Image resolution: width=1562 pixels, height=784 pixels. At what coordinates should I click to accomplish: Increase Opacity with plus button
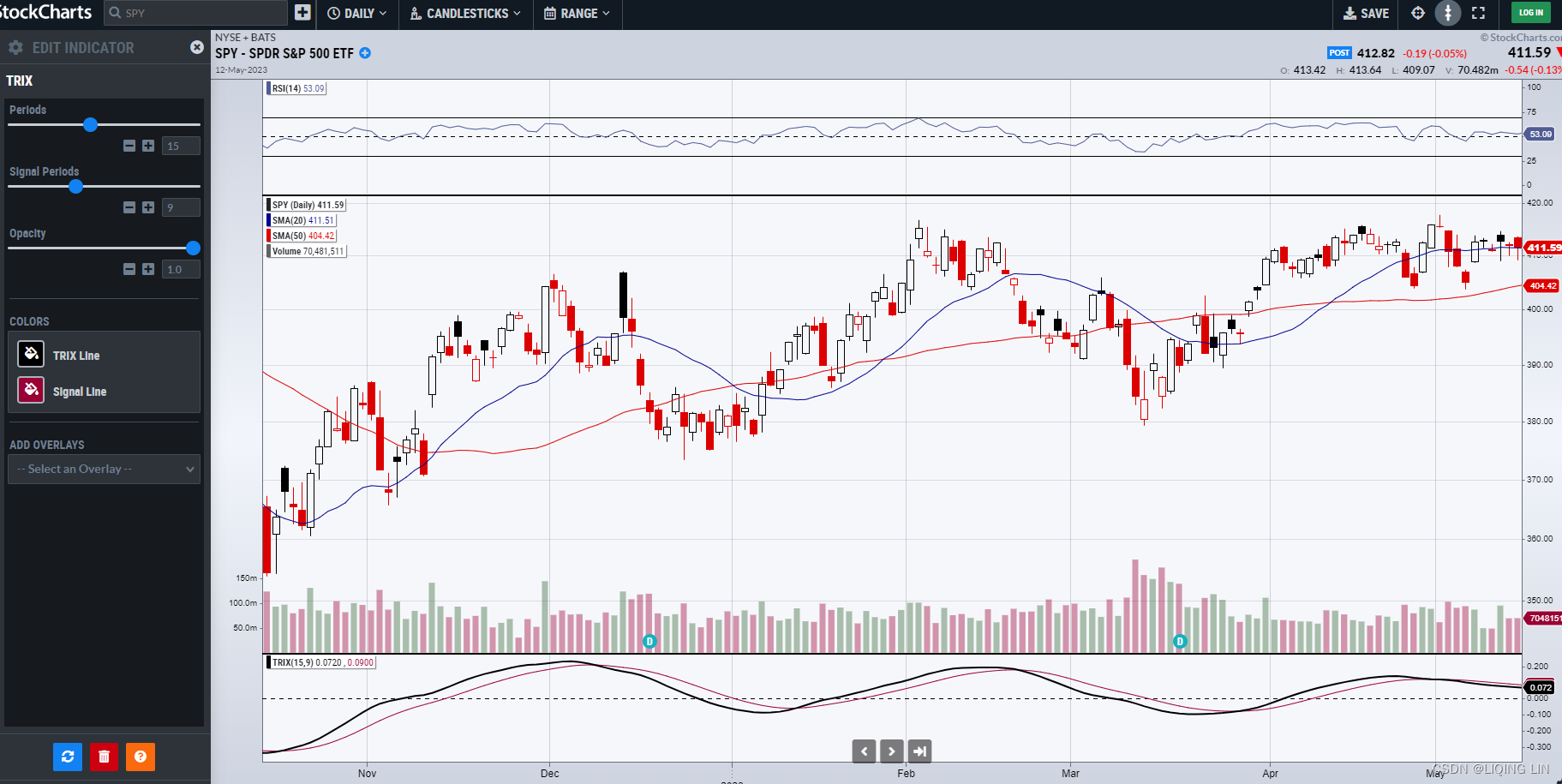(148, 269)
